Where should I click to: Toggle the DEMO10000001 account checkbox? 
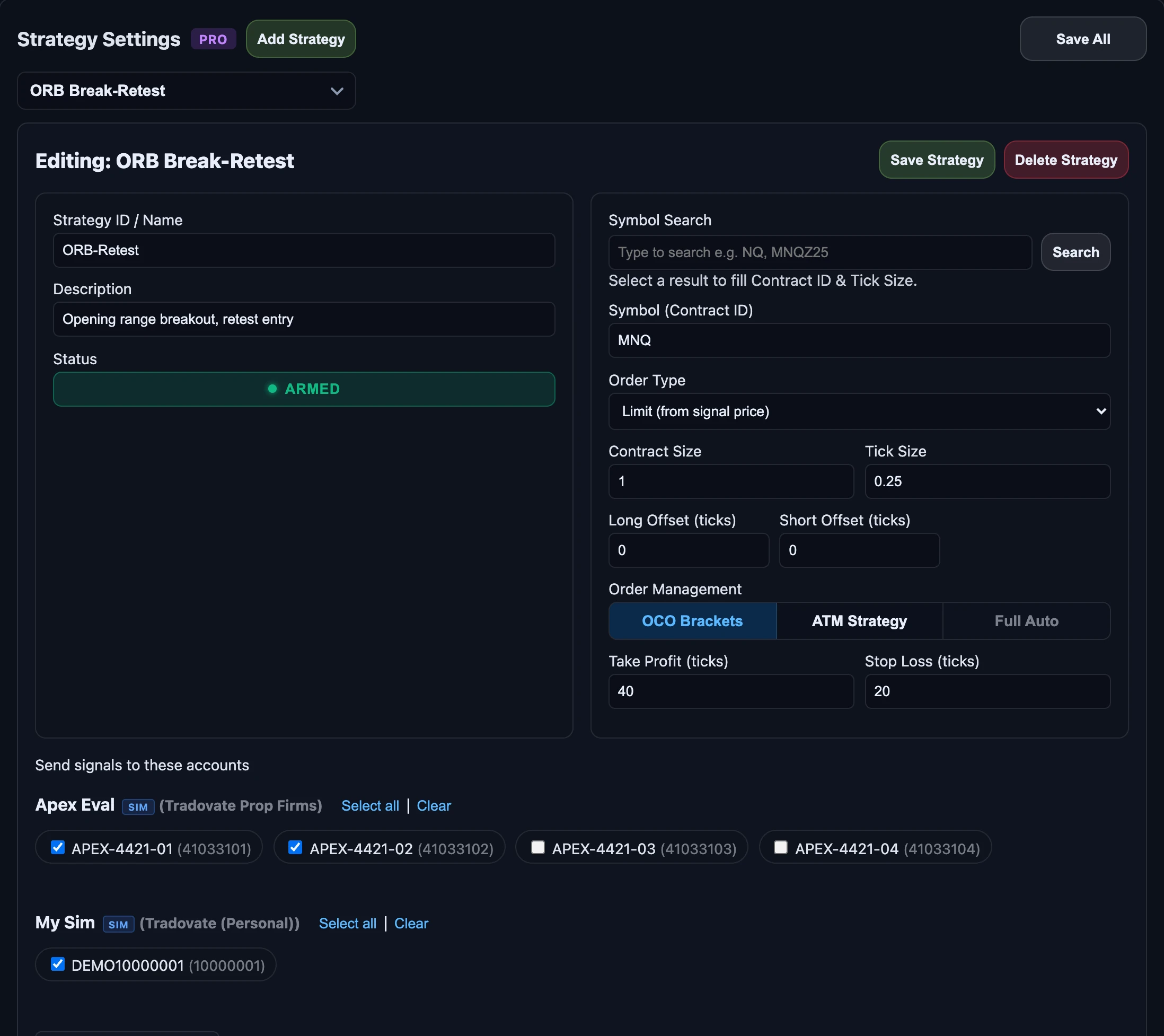coord(58,964)
